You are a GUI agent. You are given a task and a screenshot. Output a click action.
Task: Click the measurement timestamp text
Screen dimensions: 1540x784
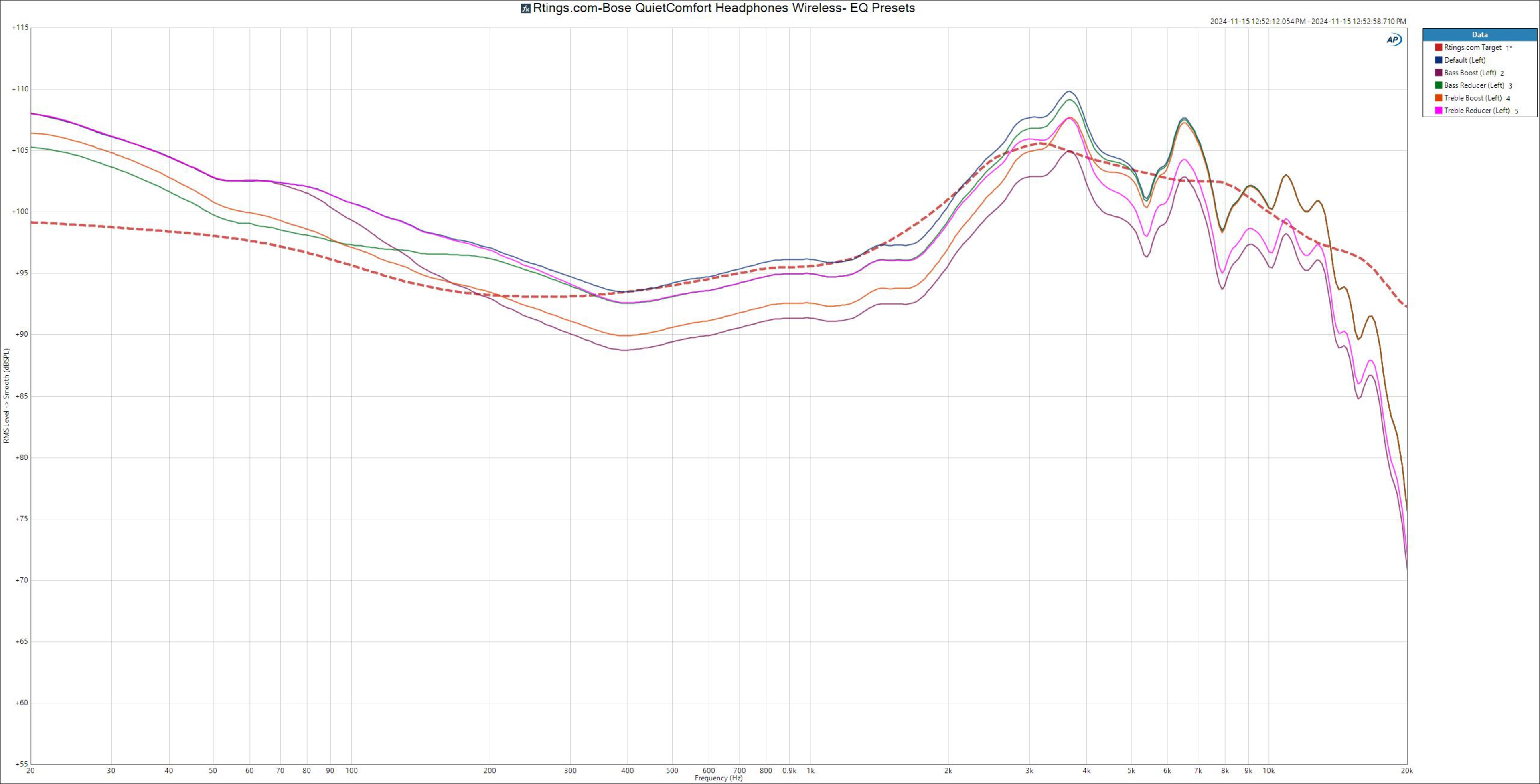tap(1308, 22)
